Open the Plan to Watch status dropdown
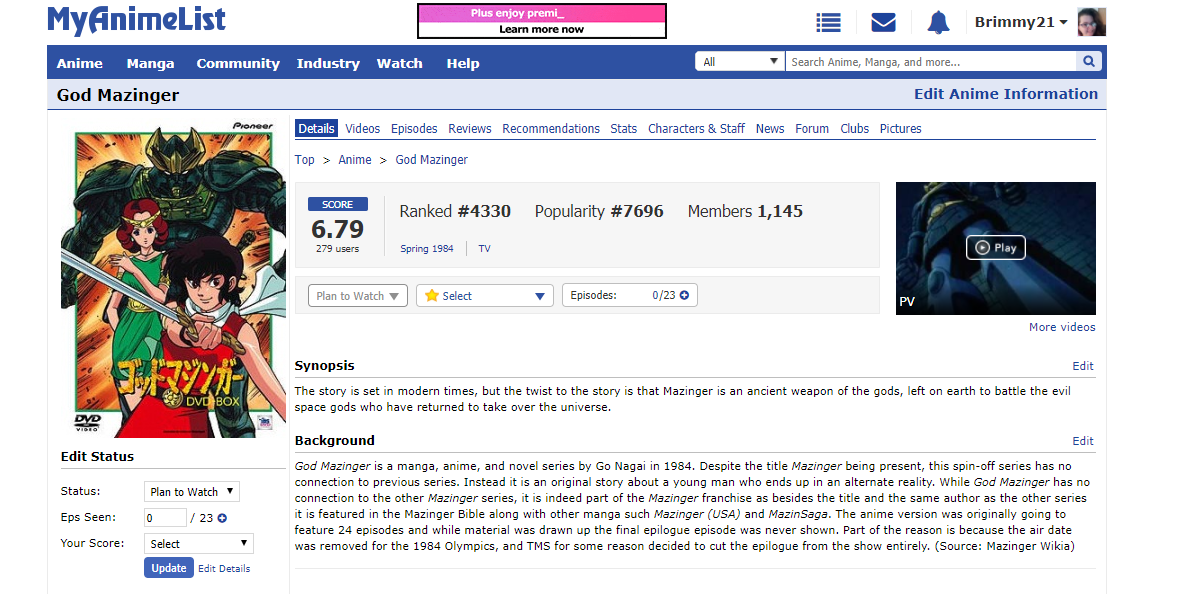 pyautogui.click(x=358, y=296)
